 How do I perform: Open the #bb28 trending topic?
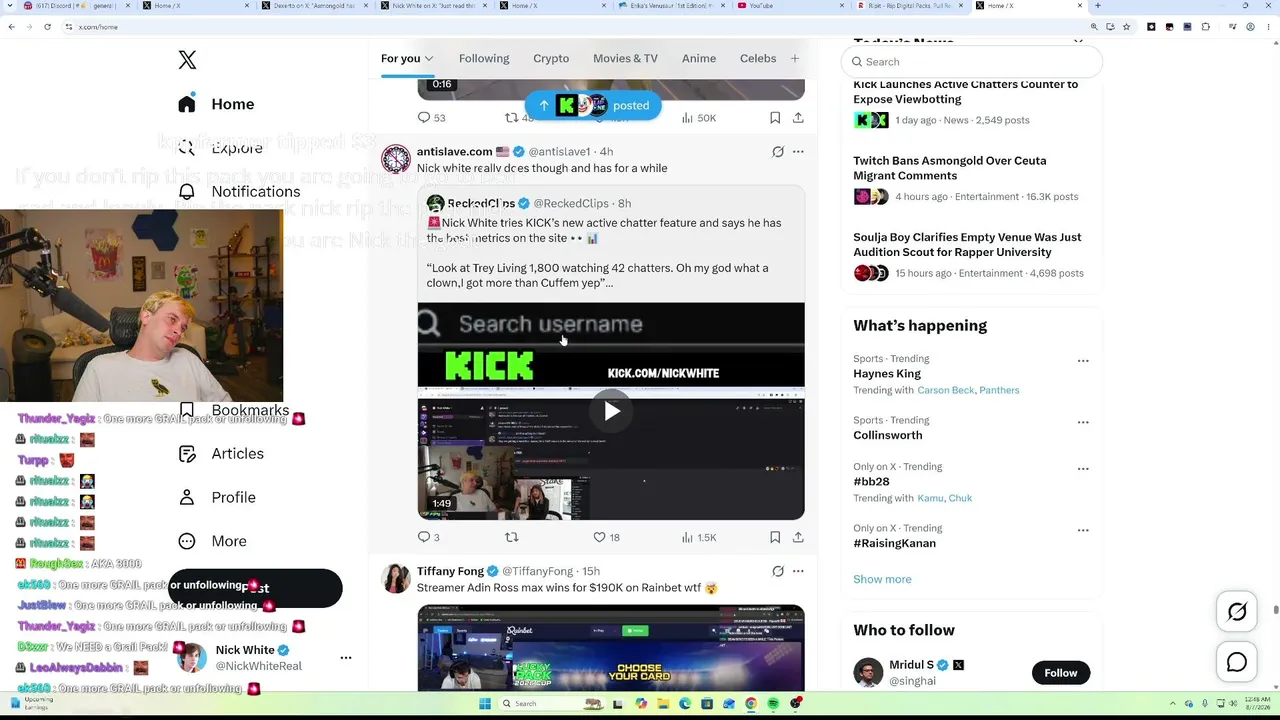click(871, 482)
